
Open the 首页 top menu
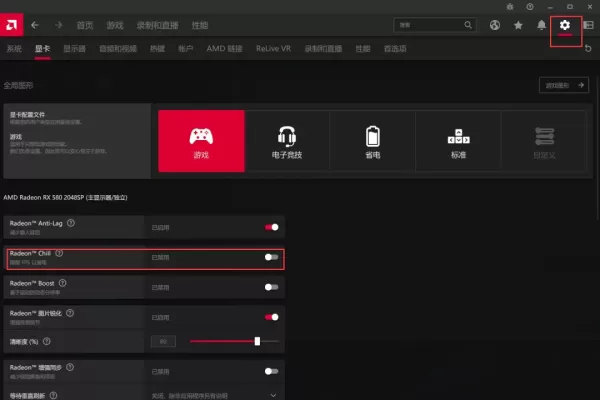[85, 25]
